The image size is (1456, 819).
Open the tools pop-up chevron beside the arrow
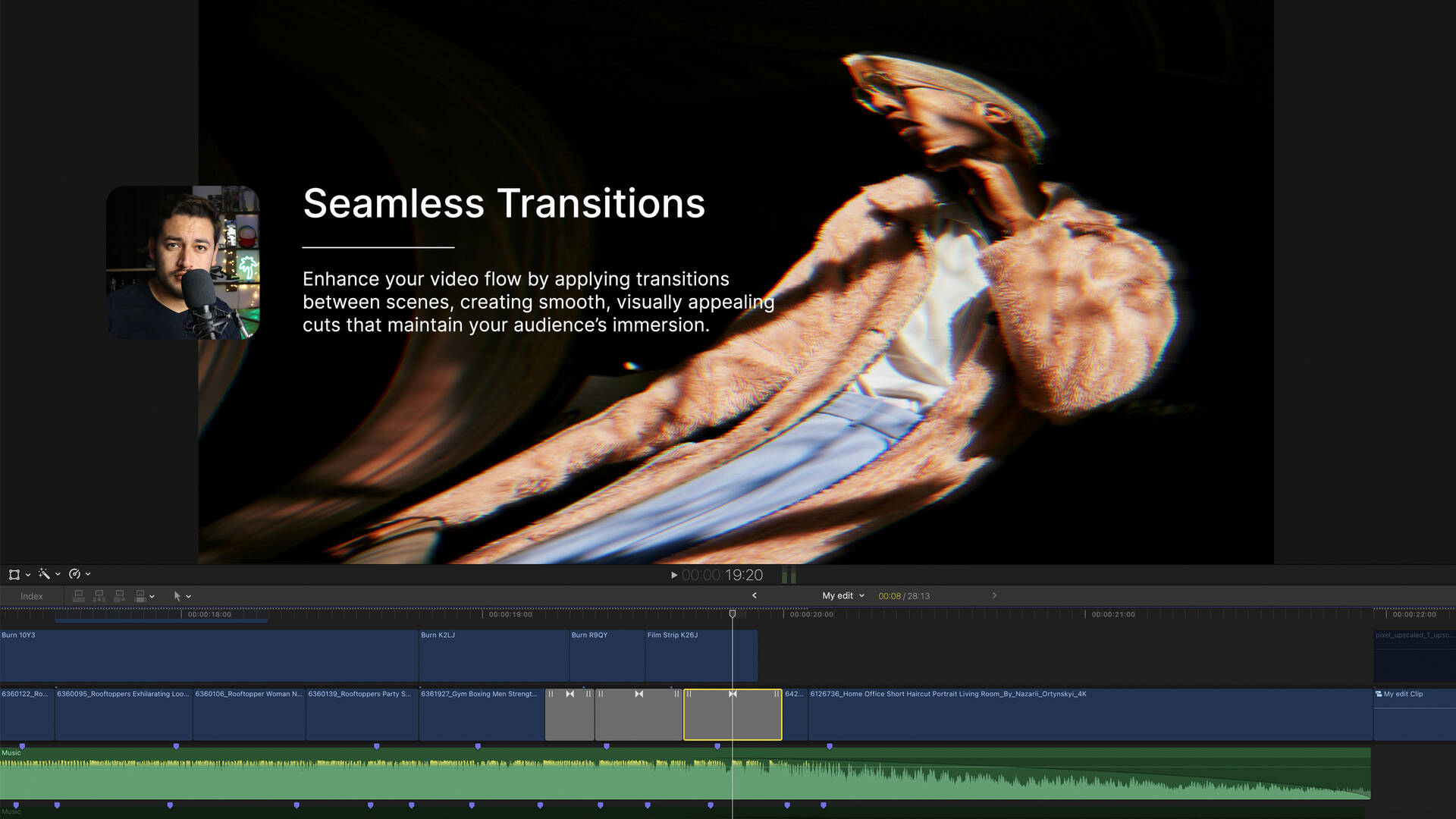point(189,597)
